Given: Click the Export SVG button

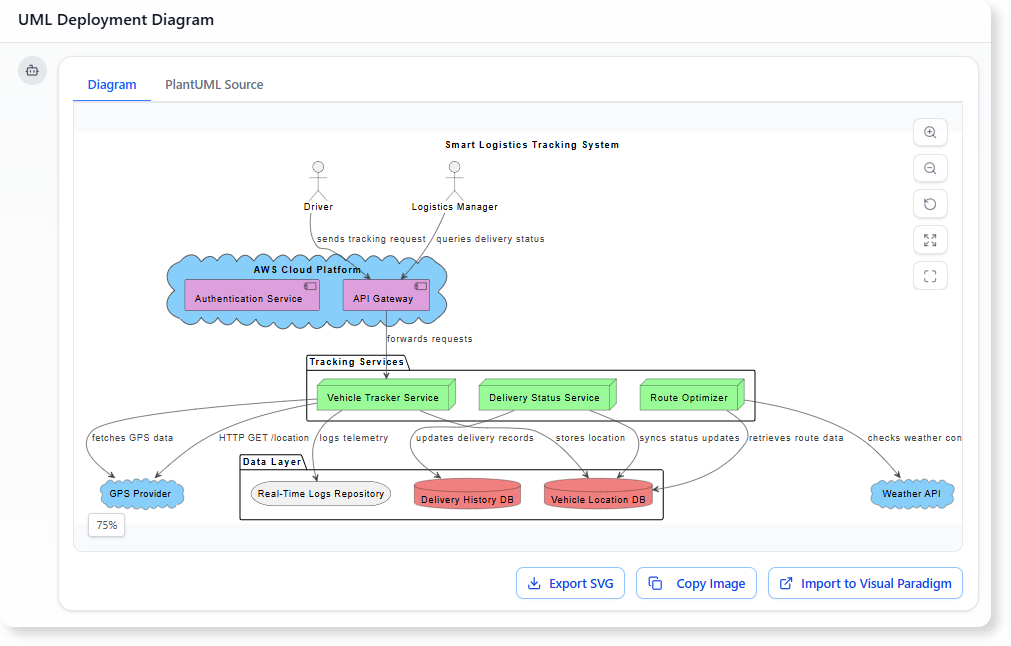Looking at the screenshot, I should [570, 583].
